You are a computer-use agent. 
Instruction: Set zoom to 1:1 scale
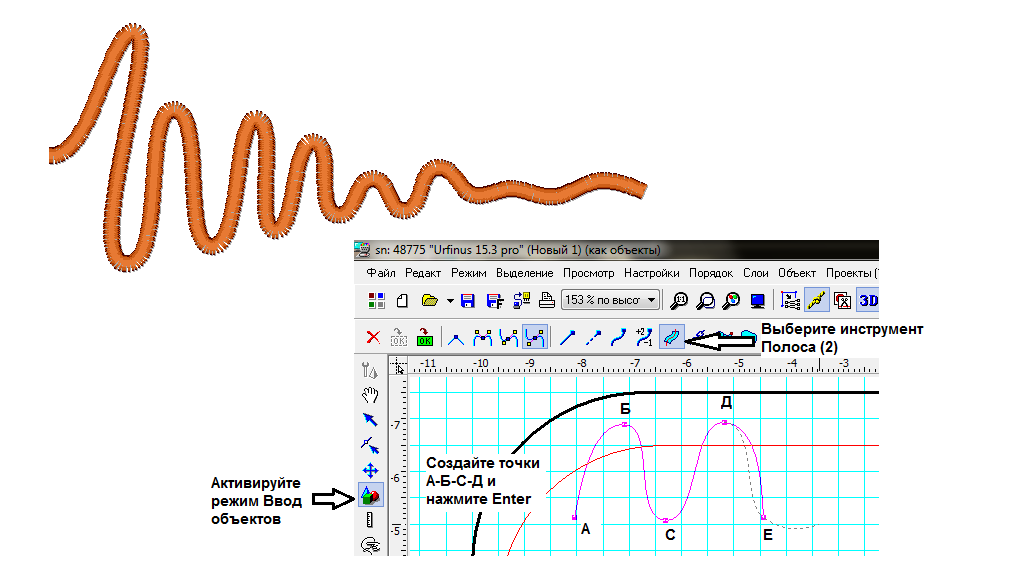pos(679,301)
